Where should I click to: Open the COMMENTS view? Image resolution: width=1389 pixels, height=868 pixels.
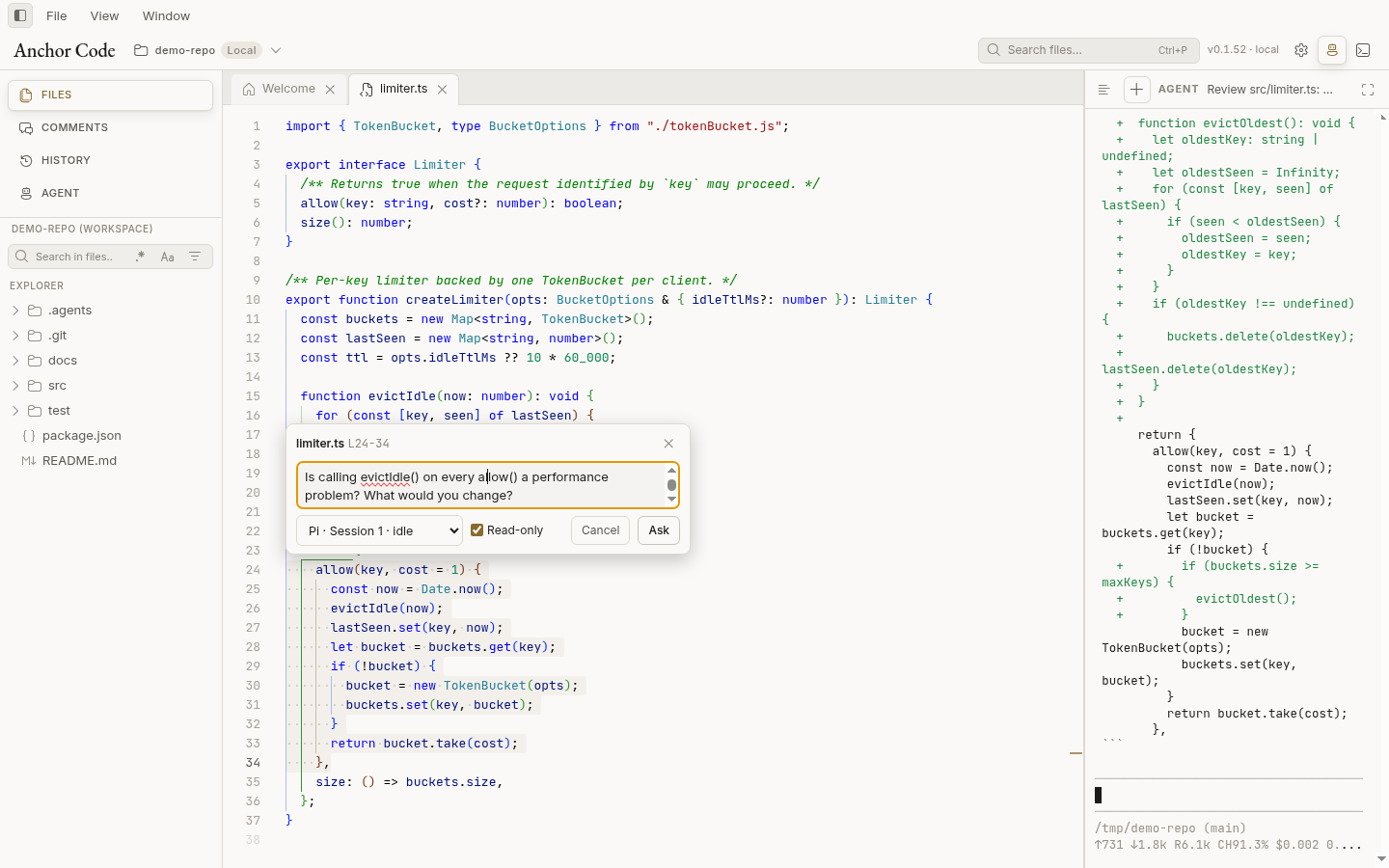pyautogui.click(x=111, y=127)
